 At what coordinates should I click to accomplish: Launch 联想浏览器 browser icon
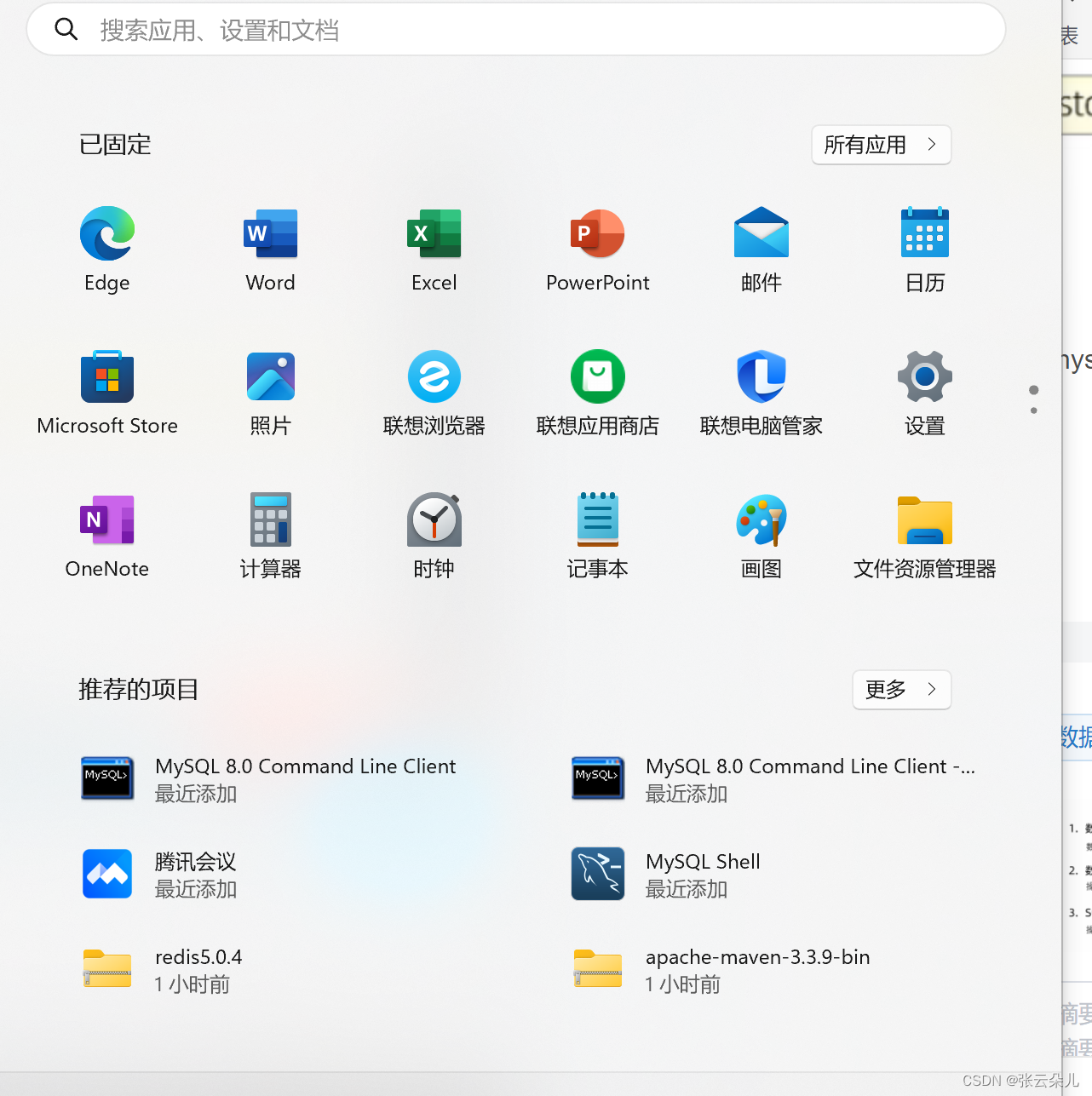434,376
